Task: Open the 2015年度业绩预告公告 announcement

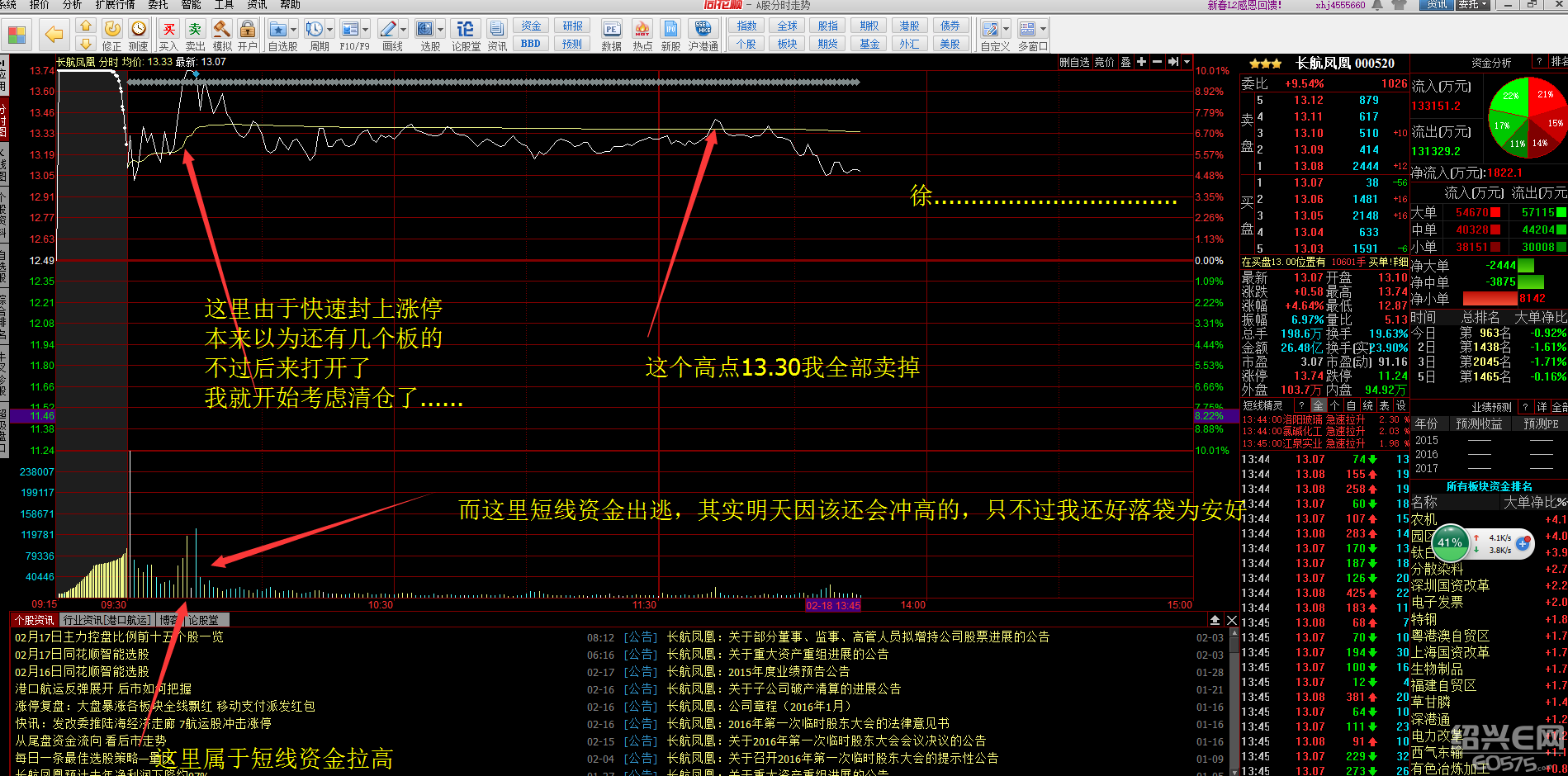Action: pos(788,672)
